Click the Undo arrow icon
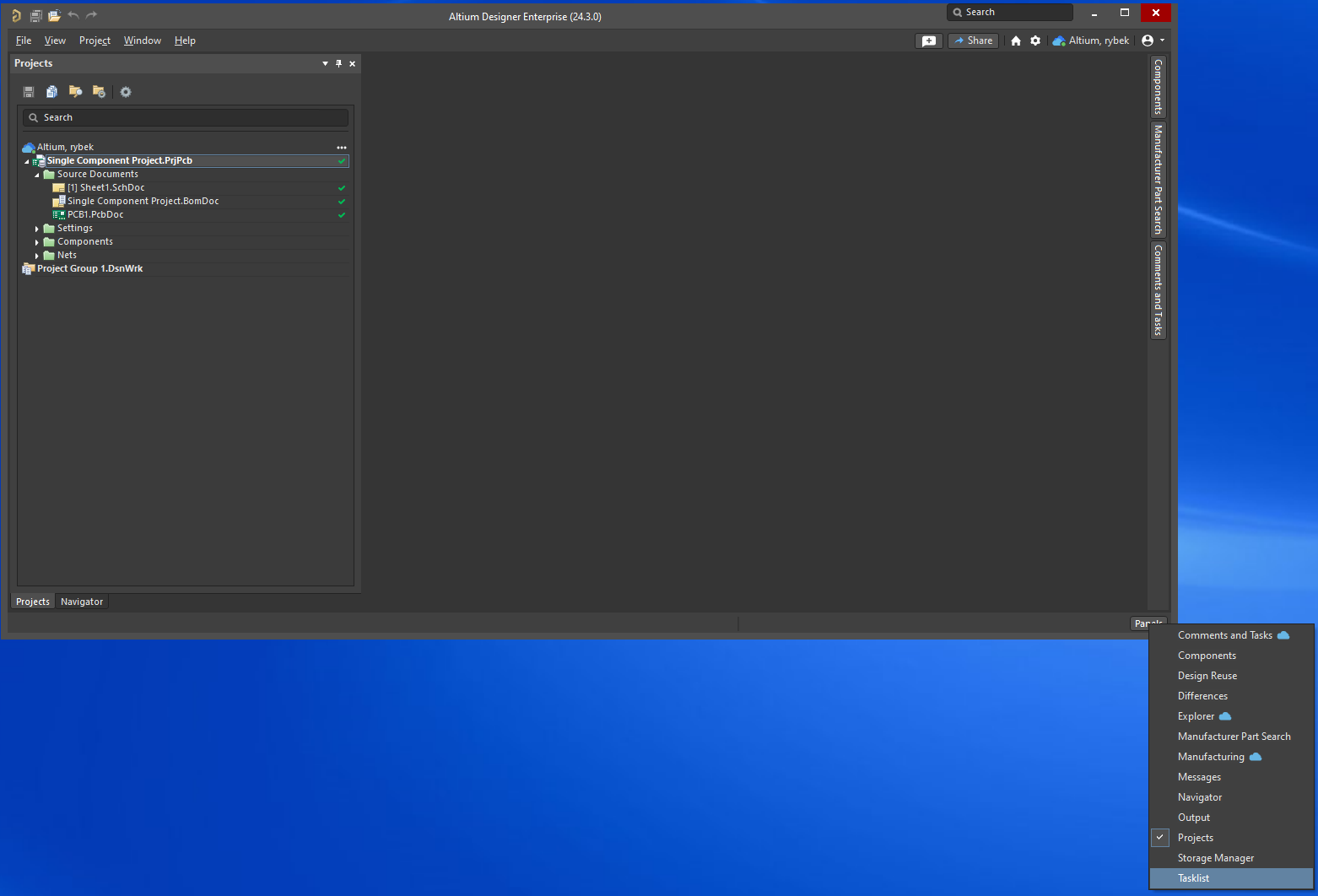Screen dimensions: 1318x896 73,14
